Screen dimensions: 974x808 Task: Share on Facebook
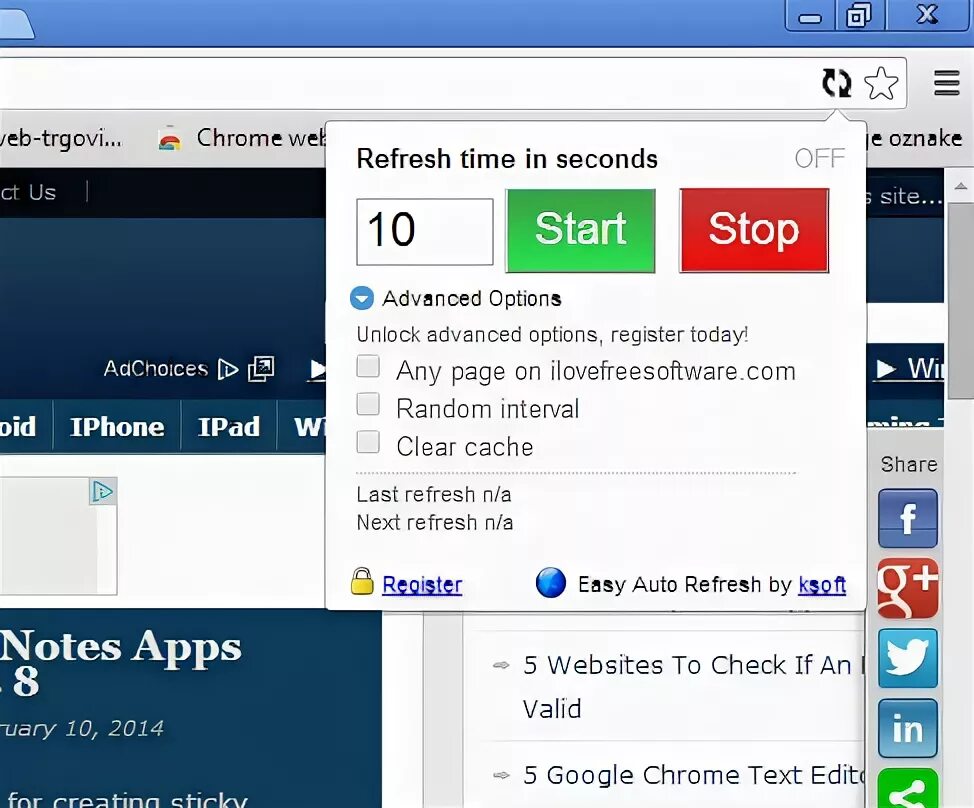pos(908,518)
